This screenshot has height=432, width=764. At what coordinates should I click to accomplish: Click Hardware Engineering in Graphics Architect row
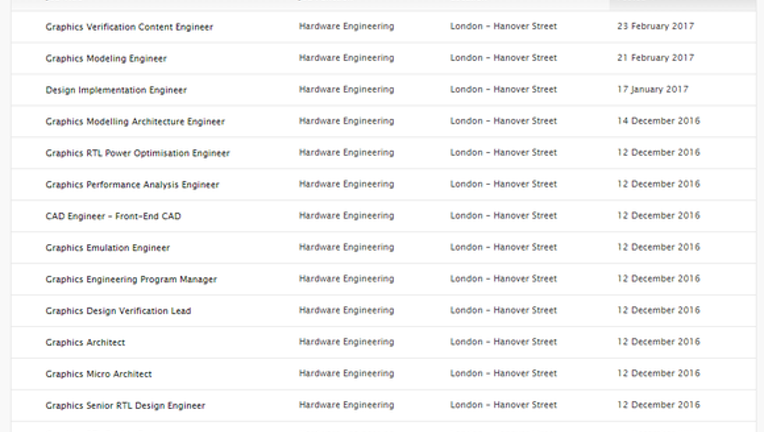(x=346, y=342)
